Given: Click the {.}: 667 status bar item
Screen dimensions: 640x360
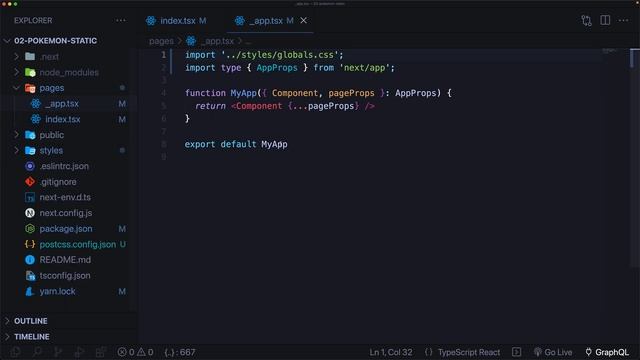Looking at the screenshot, I should [x=180, y=352].
